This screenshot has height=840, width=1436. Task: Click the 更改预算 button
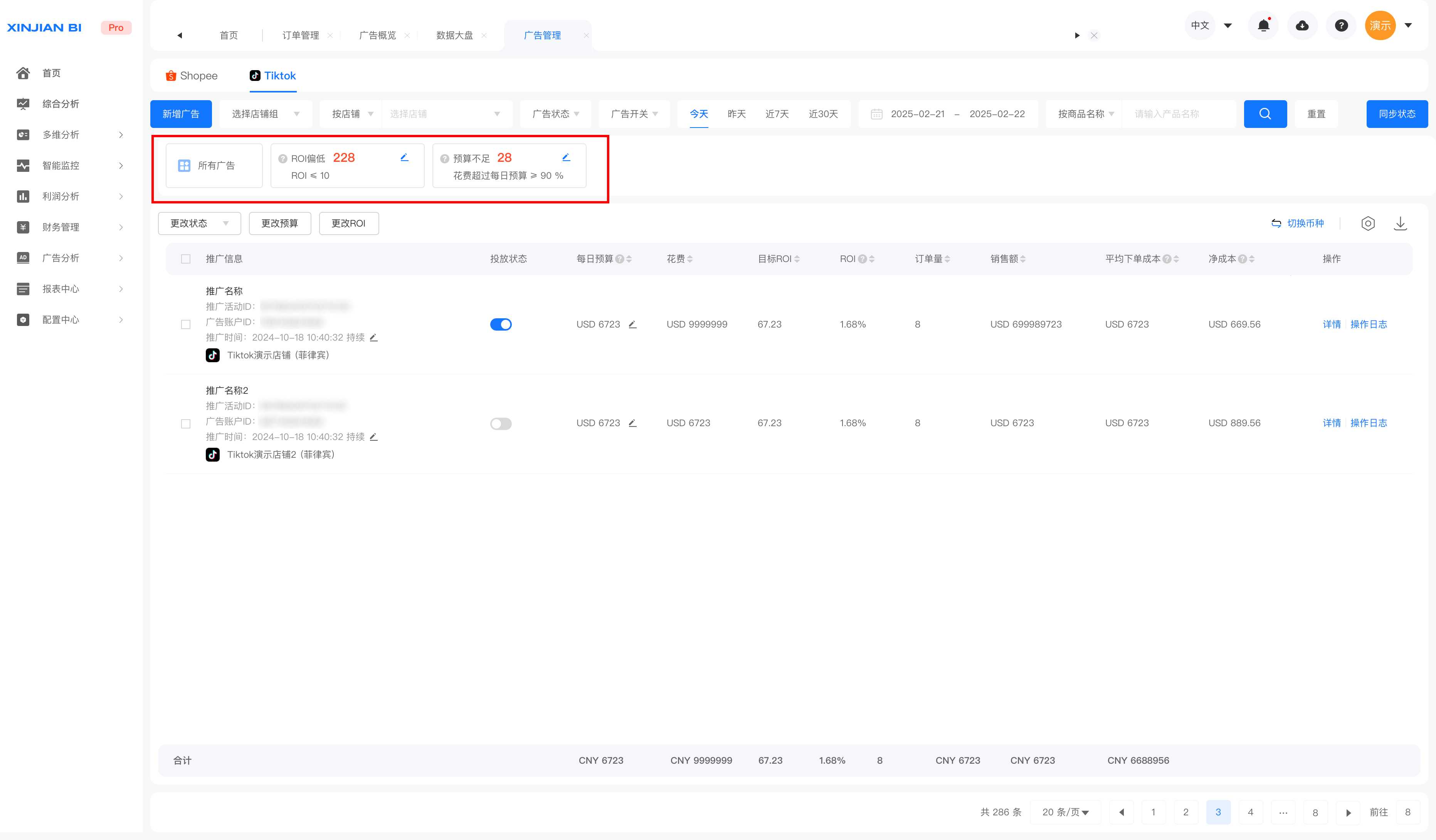click(280, 223)
